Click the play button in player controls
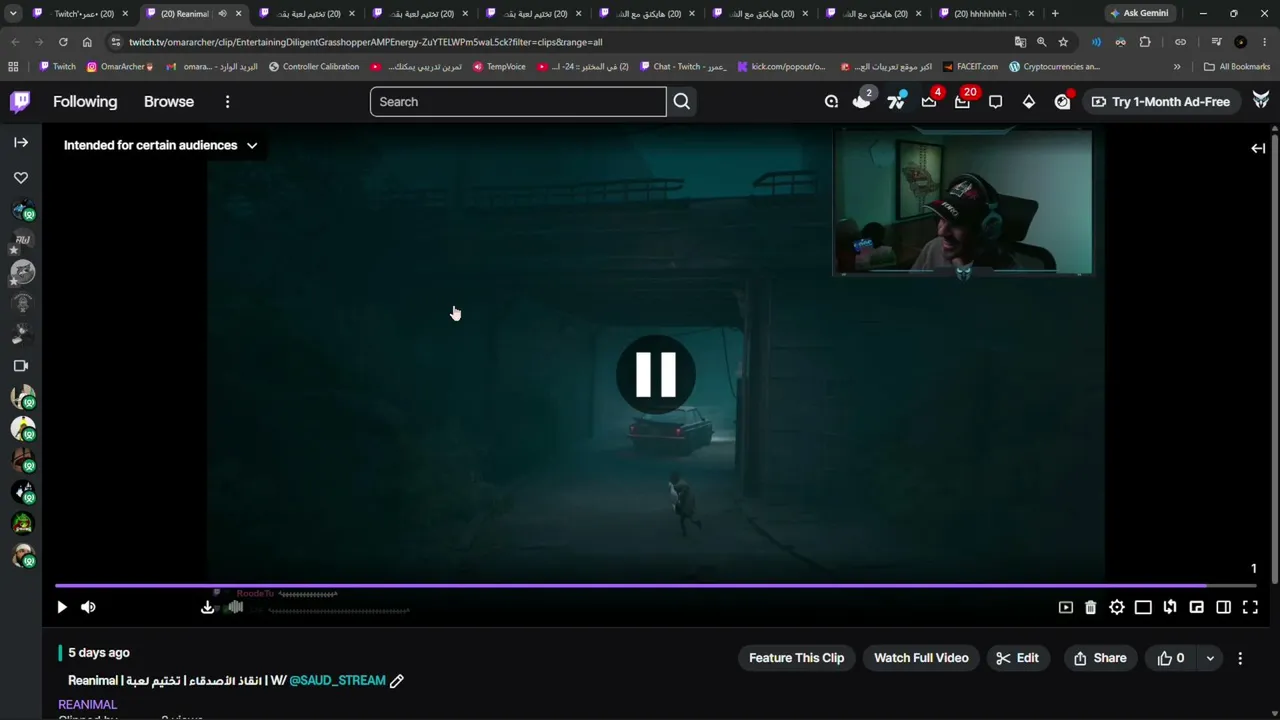Viewport: 1280px width, 720px height. coord(62,607)
